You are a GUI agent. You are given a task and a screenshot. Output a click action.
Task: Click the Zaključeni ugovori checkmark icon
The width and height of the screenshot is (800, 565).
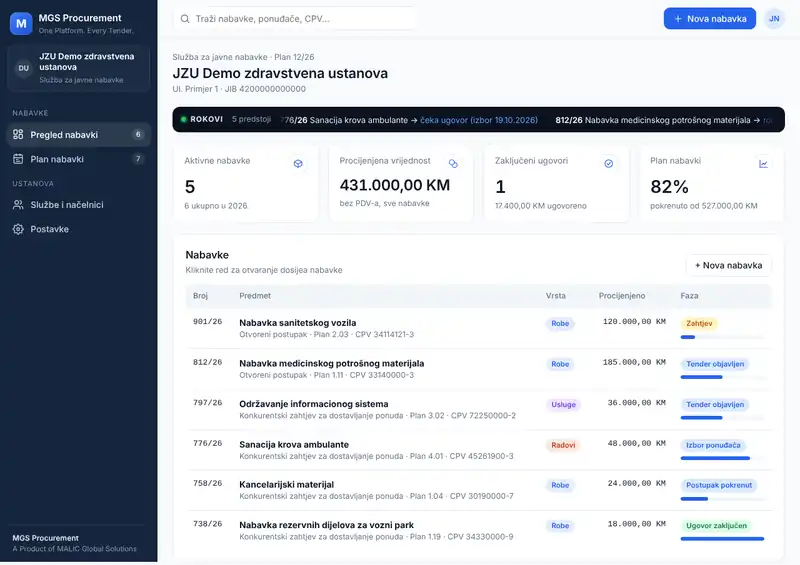(x=608, y=163)
